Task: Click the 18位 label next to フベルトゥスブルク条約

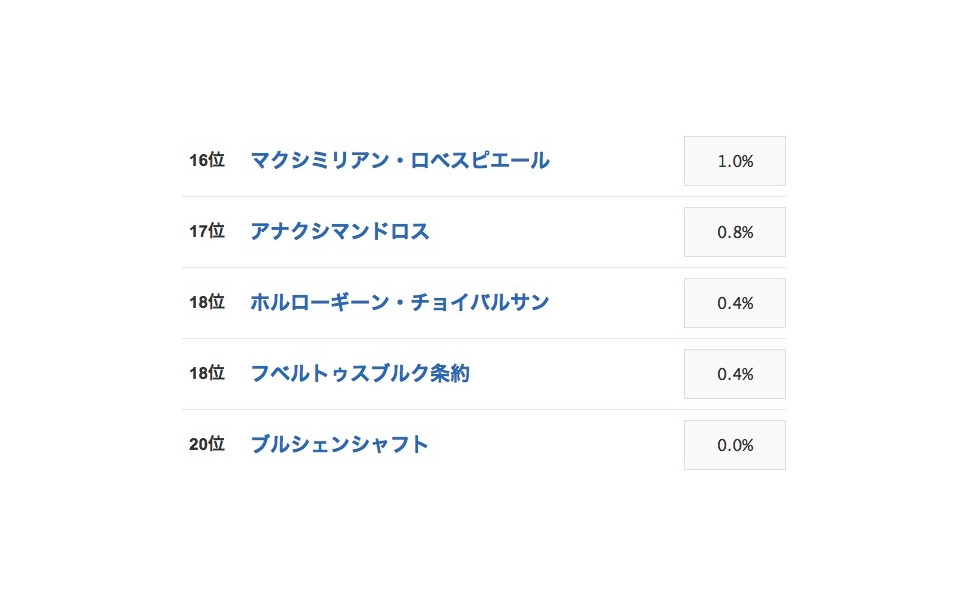Action: pyautogui.click(x=207, y=374)
